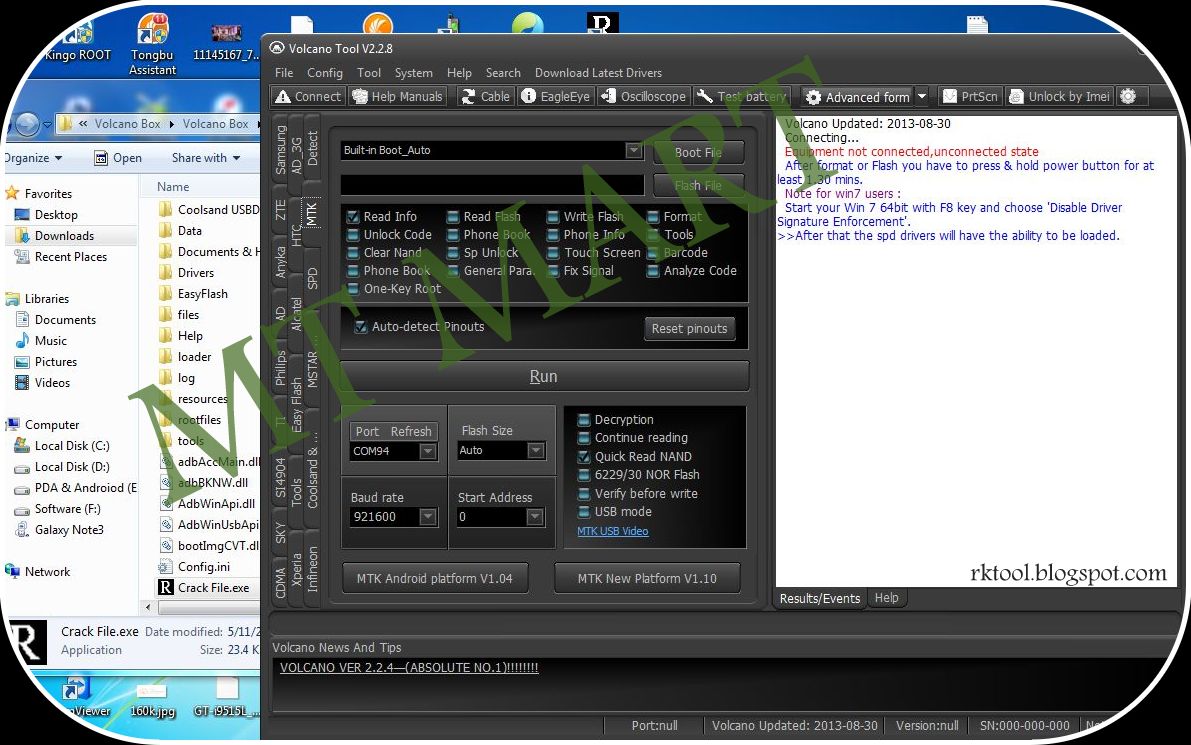The image size is (1191, 745).
Task: Open the Config menu
Action: pos(324,73)
